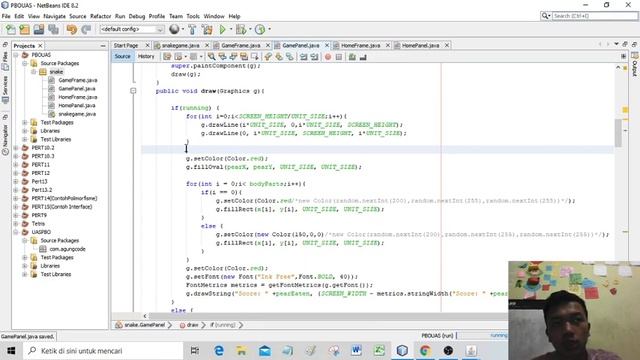Expand Test Packages under PBOUAS
The width and height of the screenshot is (640, 360).
25,122
